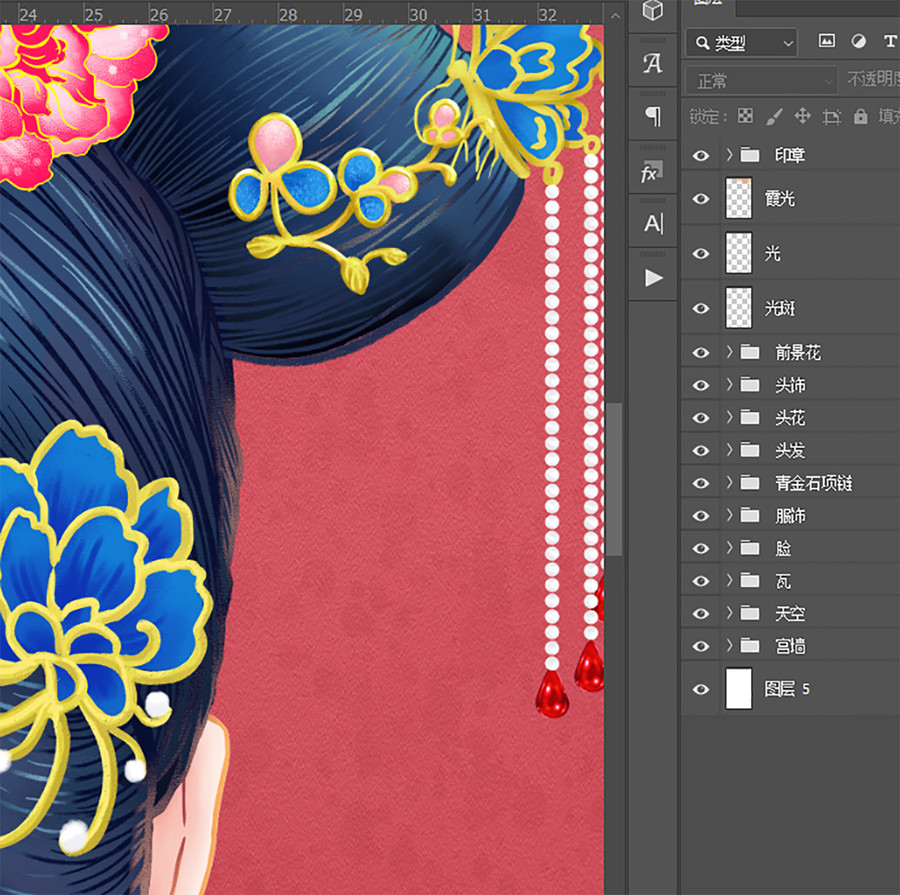900x895 pixels.
Task: Expand the 头花 group
Action: click(729, 417)
